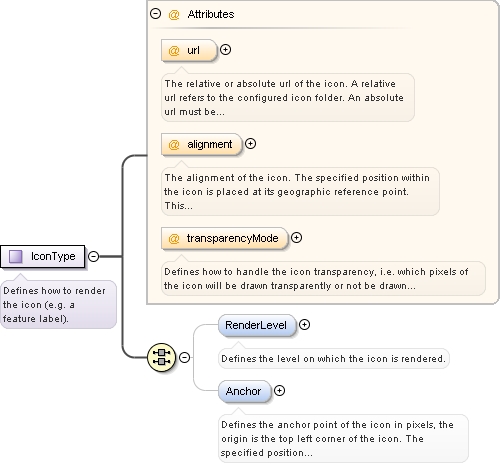The image size is (501, 466).
Task: Click the @ icon of alignment attribute
Action: [x=174, y=145]
